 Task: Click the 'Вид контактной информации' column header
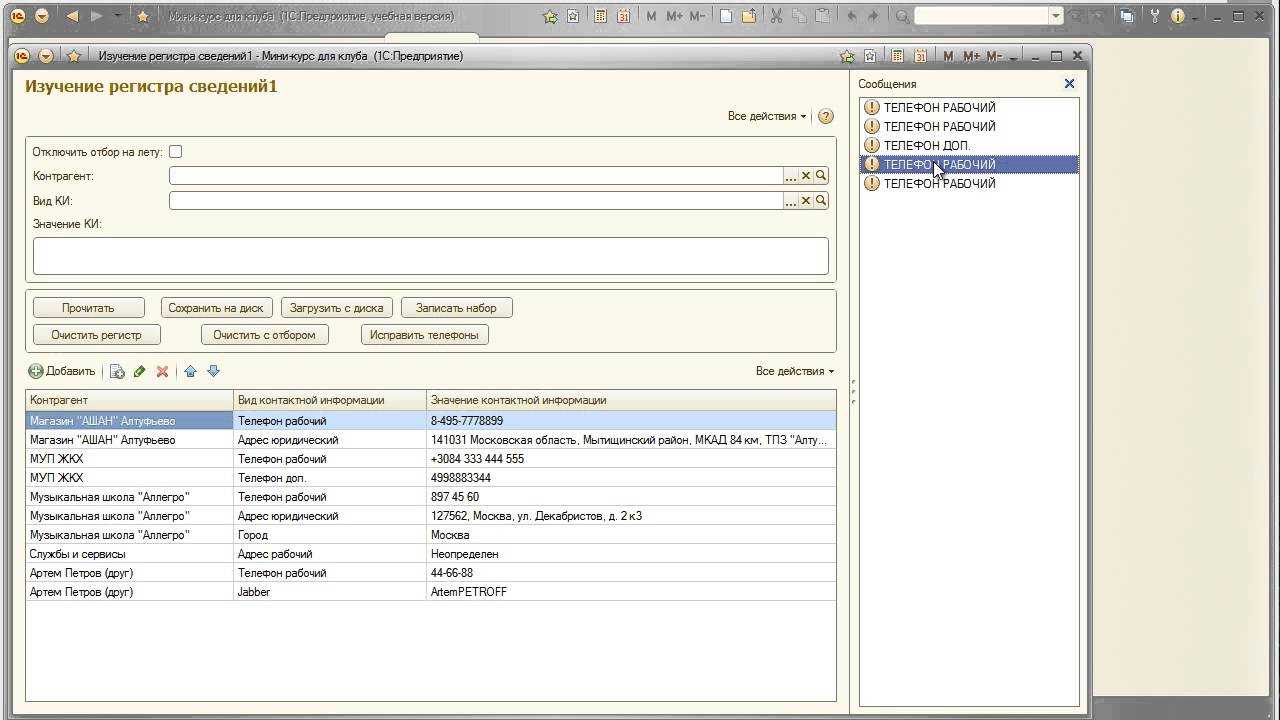(330, 400)
